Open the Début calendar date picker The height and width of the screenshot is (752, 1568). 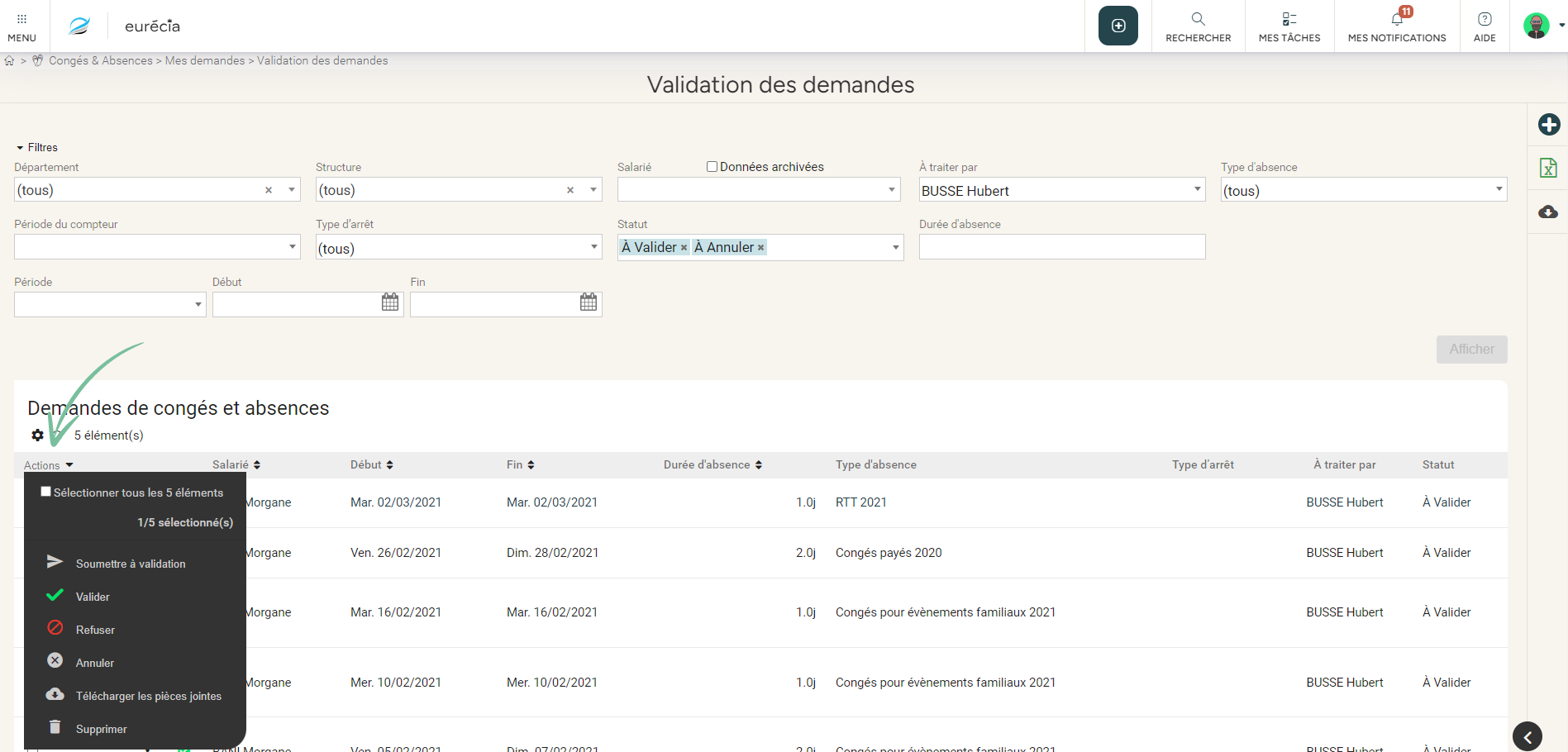(390, 302)
